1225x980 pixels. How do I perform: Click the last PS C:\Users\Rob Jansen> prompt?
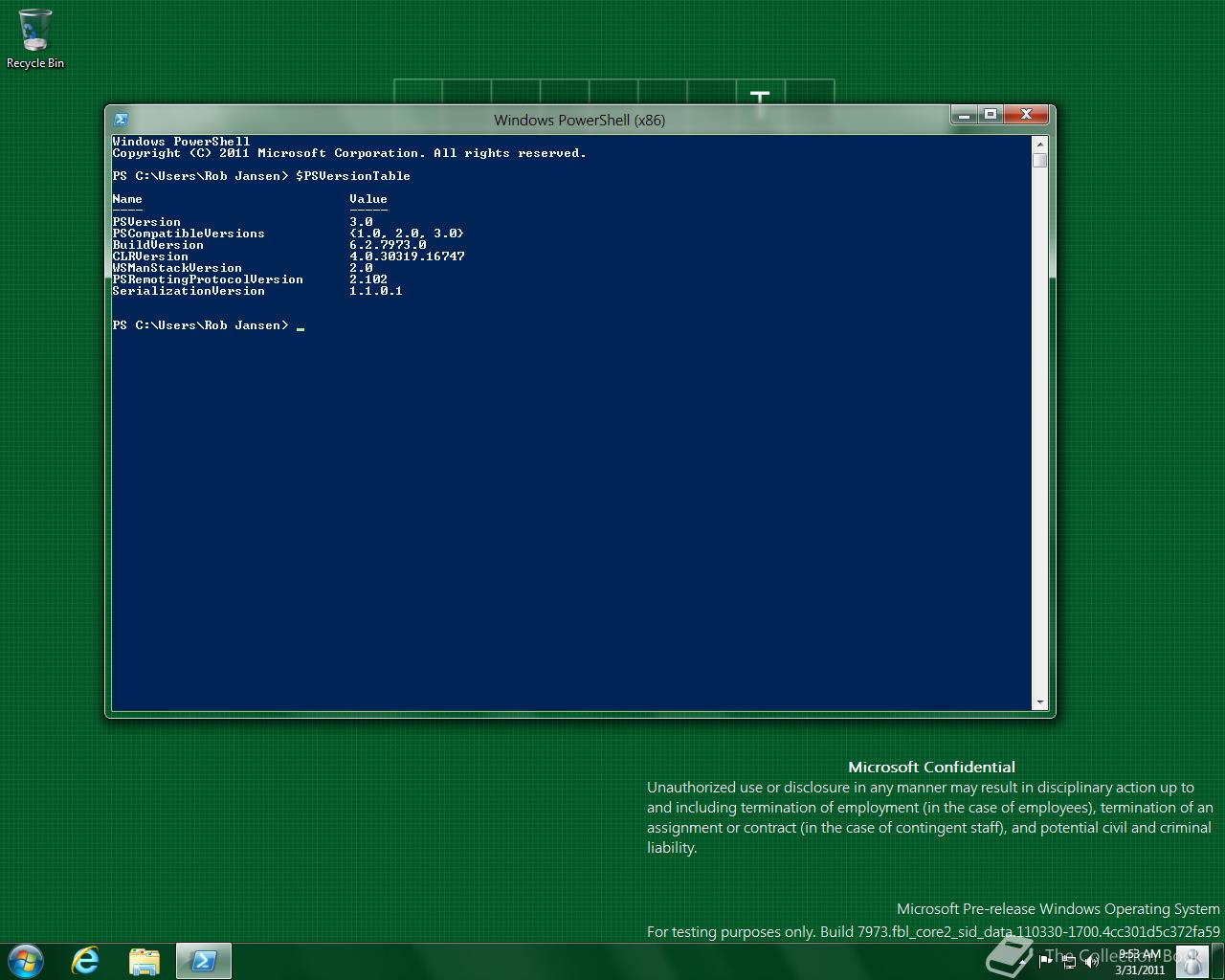coord(200,325)
